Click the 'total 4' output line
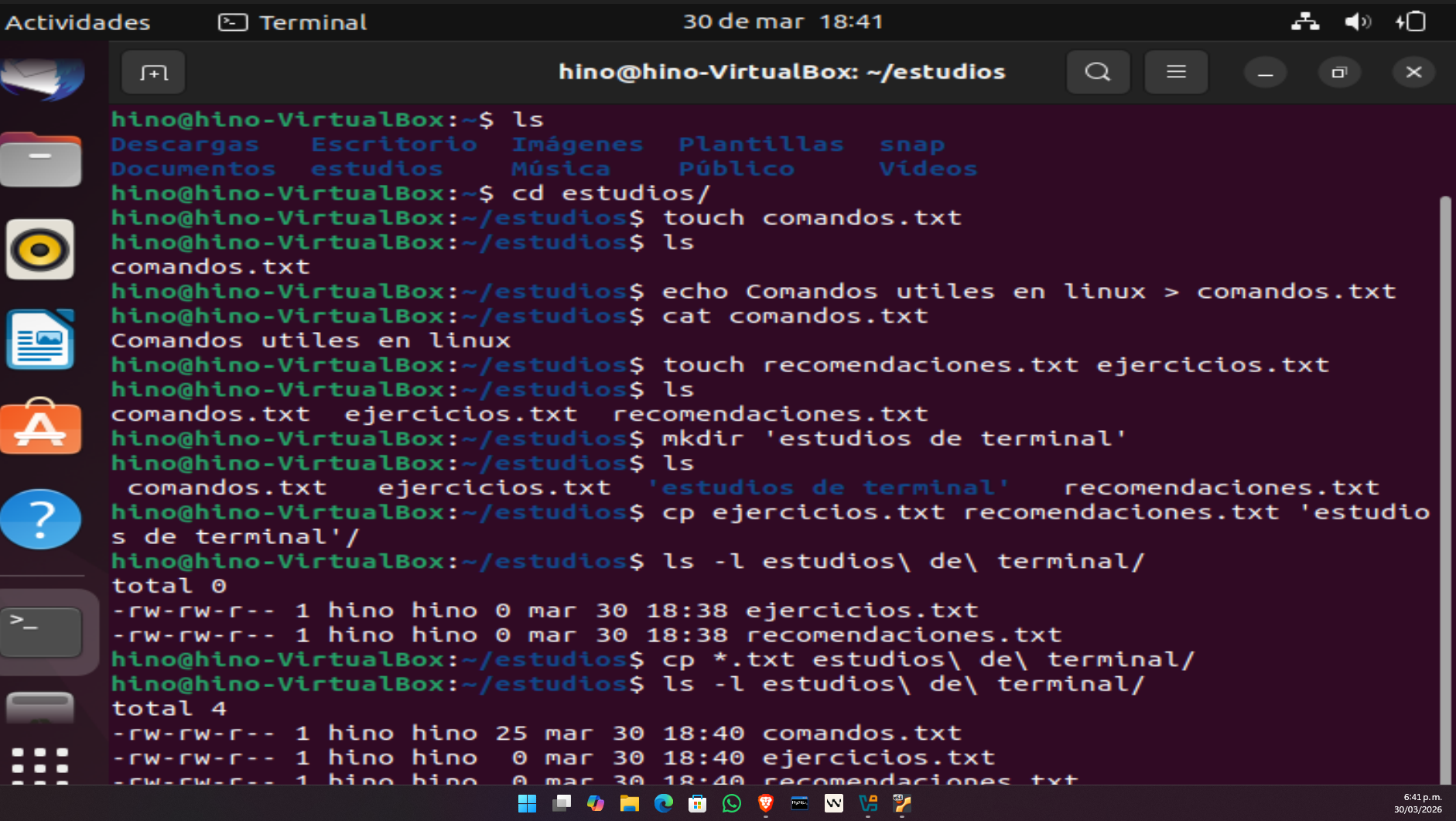Viewport: 1456px width, 821px height. 169,708
